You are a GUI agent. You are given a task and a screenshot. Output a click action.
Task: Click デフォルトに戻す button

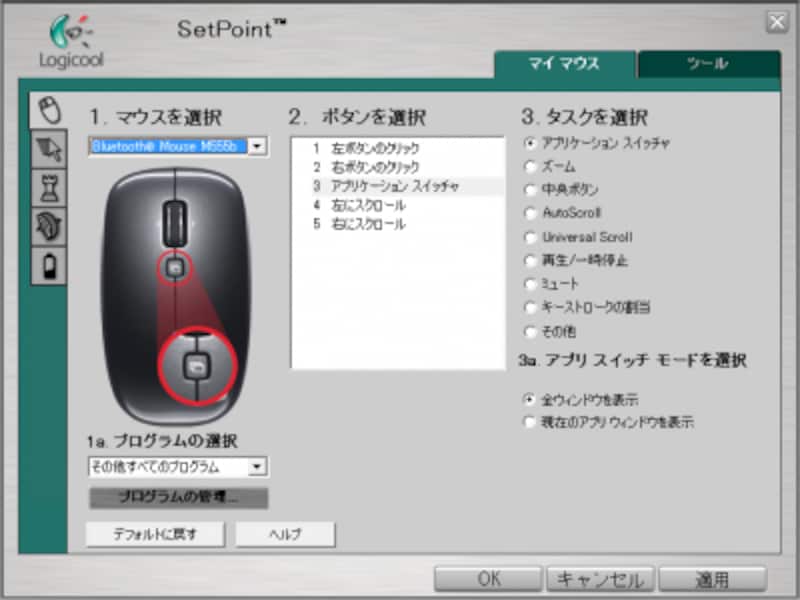pyautogui.click(x=155, y=534)
